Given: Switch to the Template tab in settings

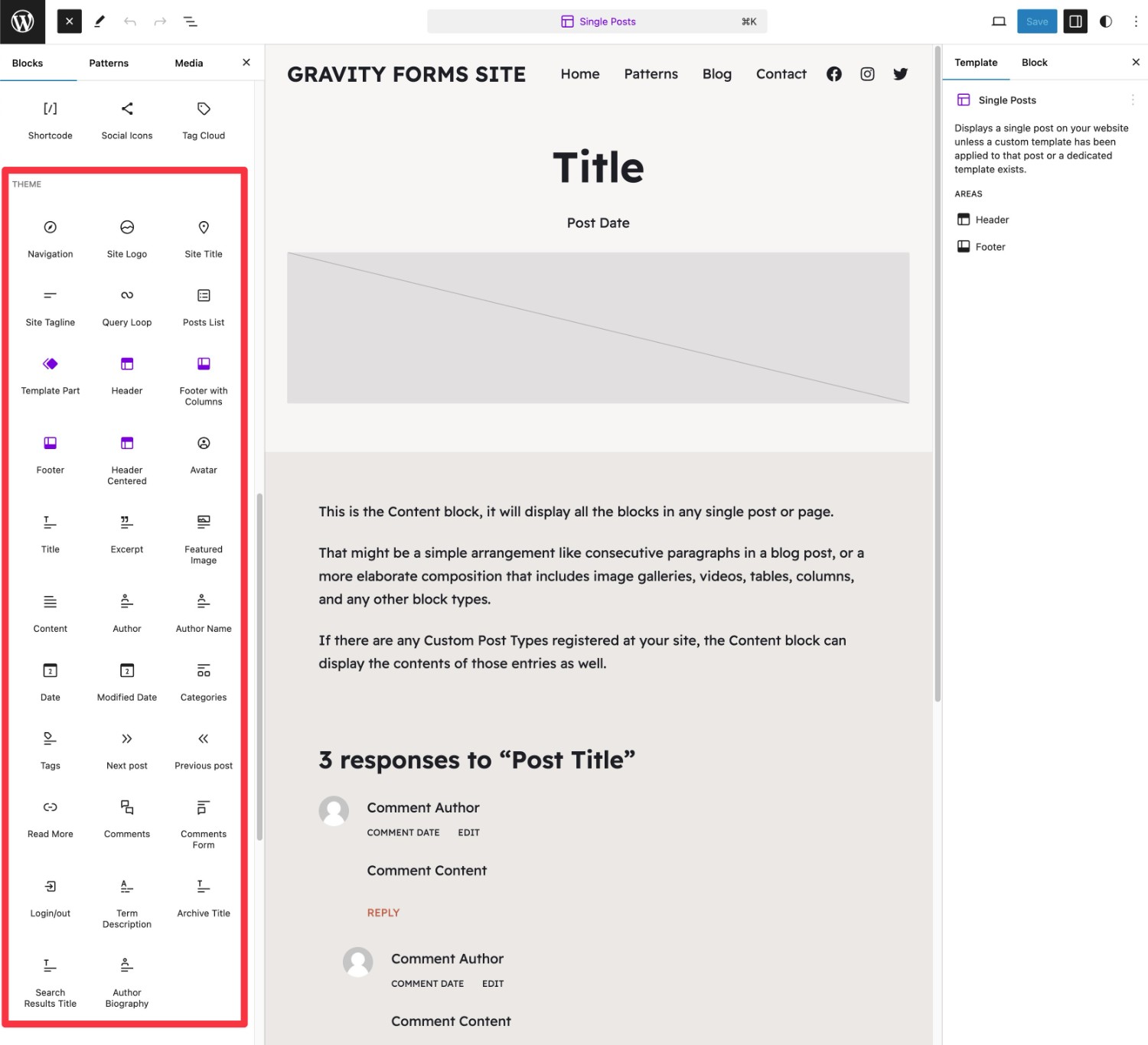Looking at the screenshot, I should (976, 63).
